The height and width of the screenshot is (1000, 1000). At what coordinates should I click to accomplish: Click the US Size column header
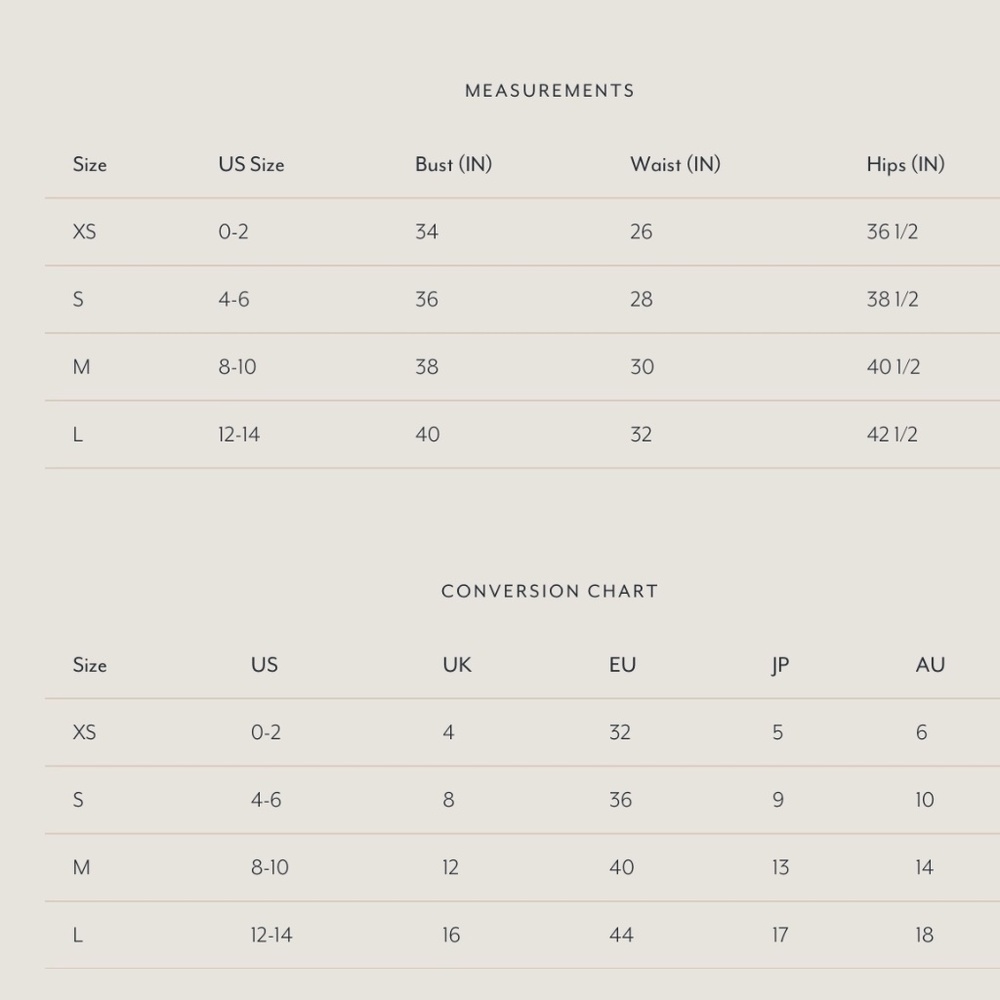pos(251,165)
